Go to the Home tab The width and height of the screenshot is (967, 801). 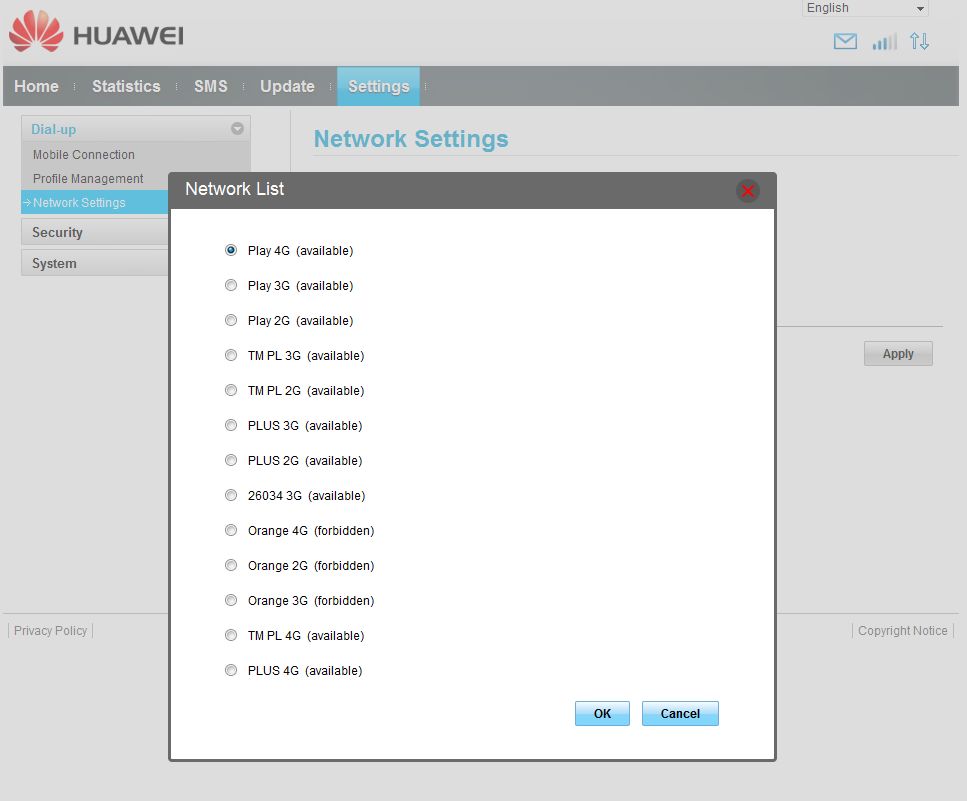(x=36, y=87)
